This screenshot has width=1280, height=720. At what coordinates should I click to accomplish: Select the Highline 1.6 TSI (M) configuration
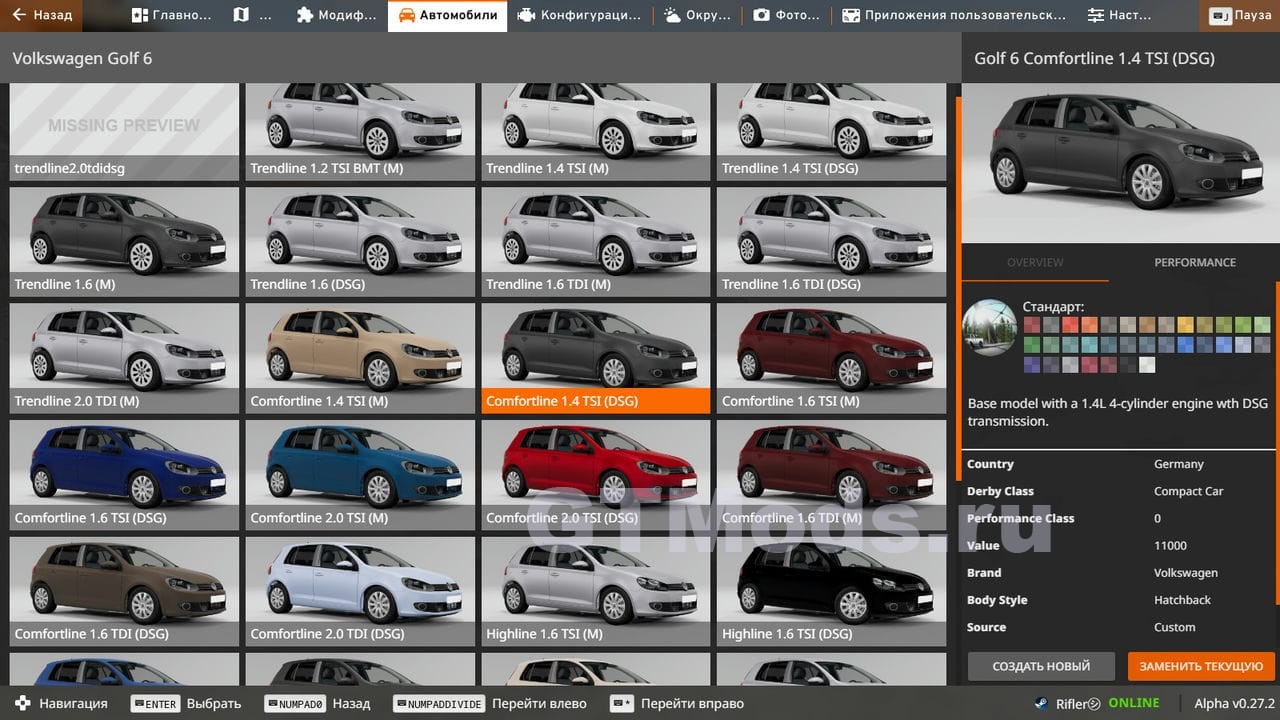[x=596, y=591]
